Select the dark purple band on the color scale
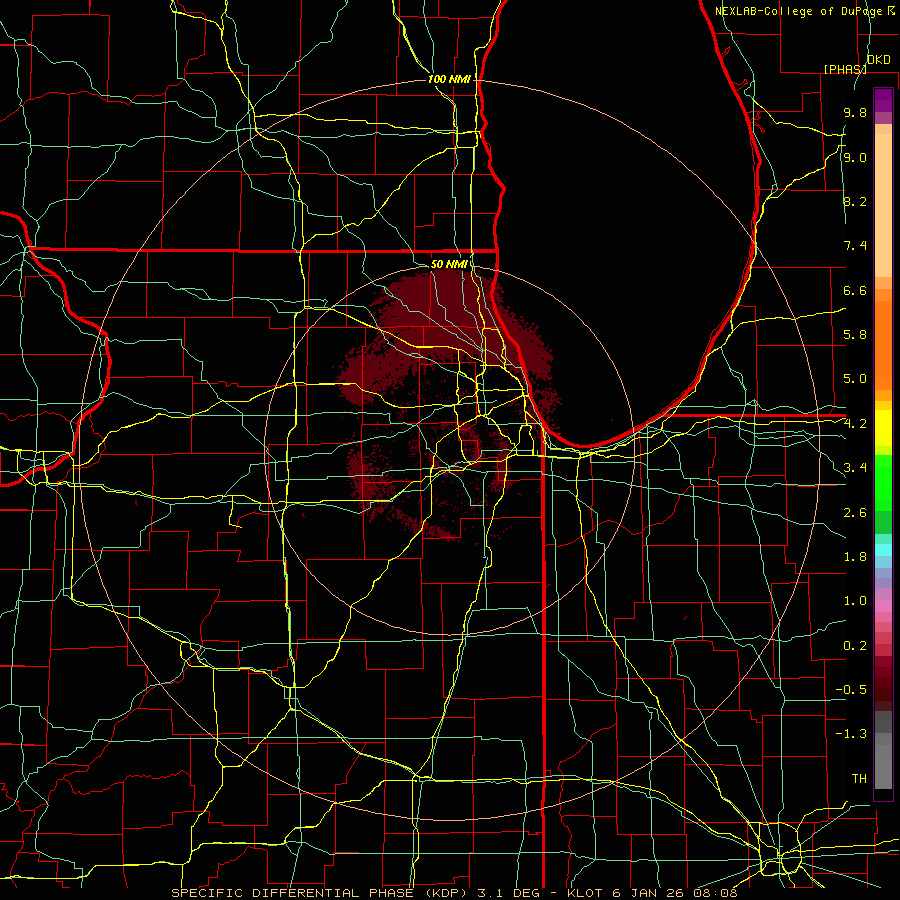The image size is (900, 900). point(883,100)
